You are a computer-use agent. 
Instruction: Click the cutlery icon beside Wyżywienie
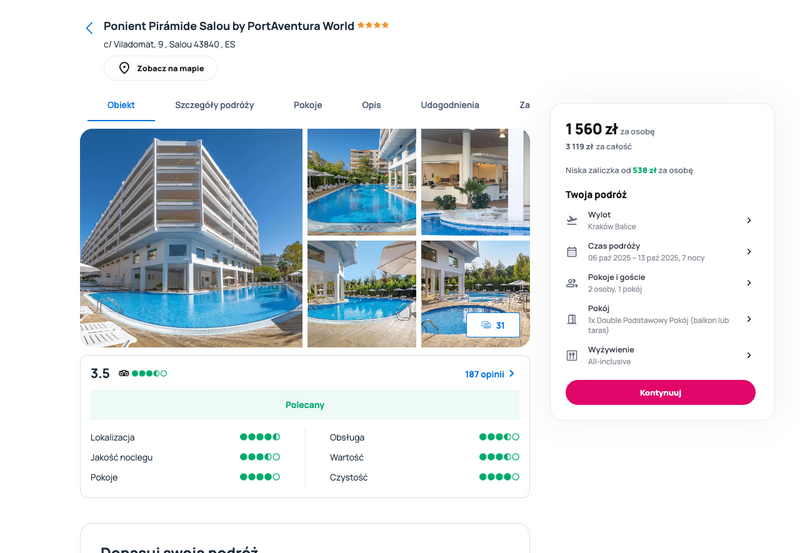[572, 356]
